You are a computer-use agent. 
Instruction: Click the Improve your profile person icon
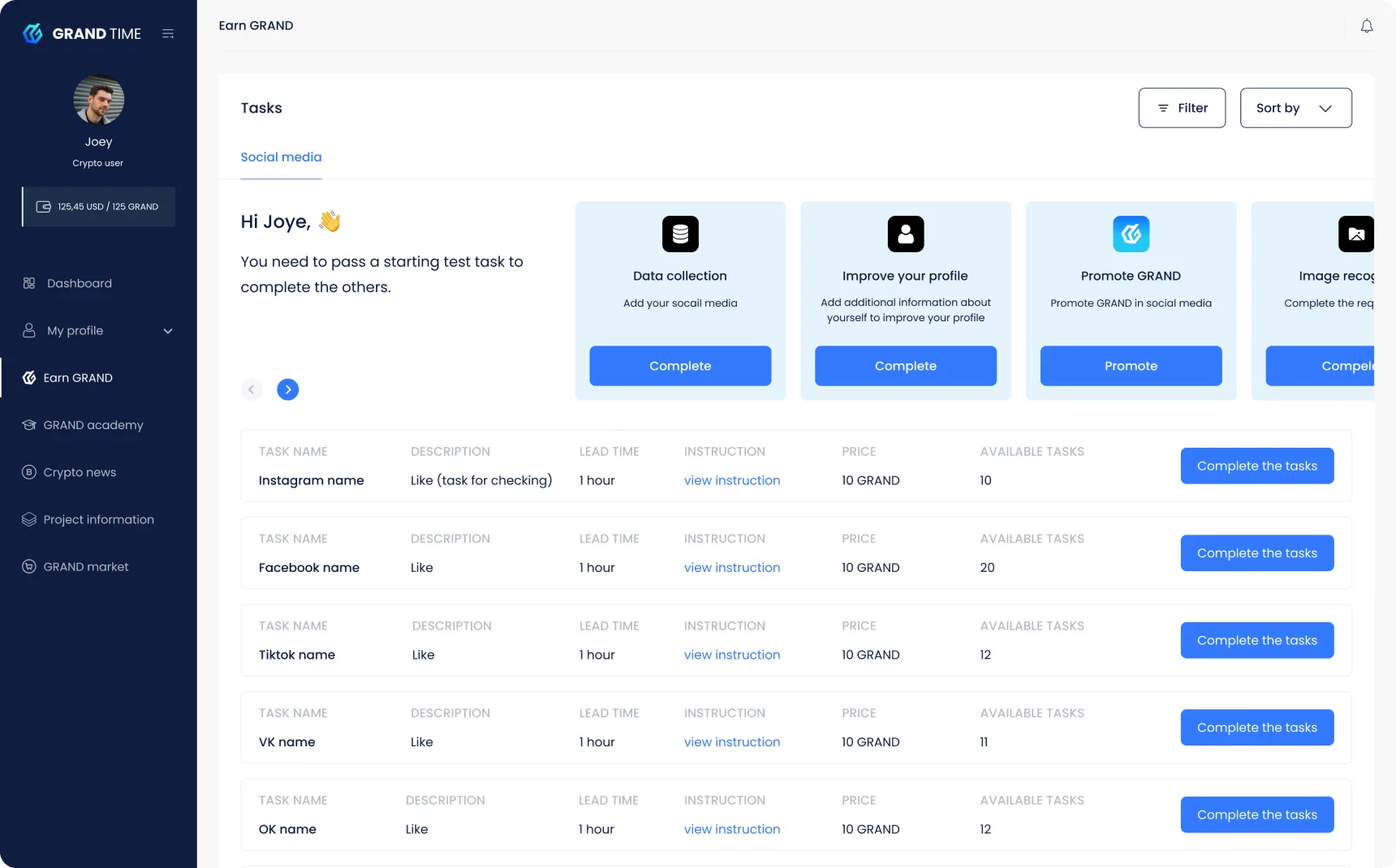pos(906,234)
